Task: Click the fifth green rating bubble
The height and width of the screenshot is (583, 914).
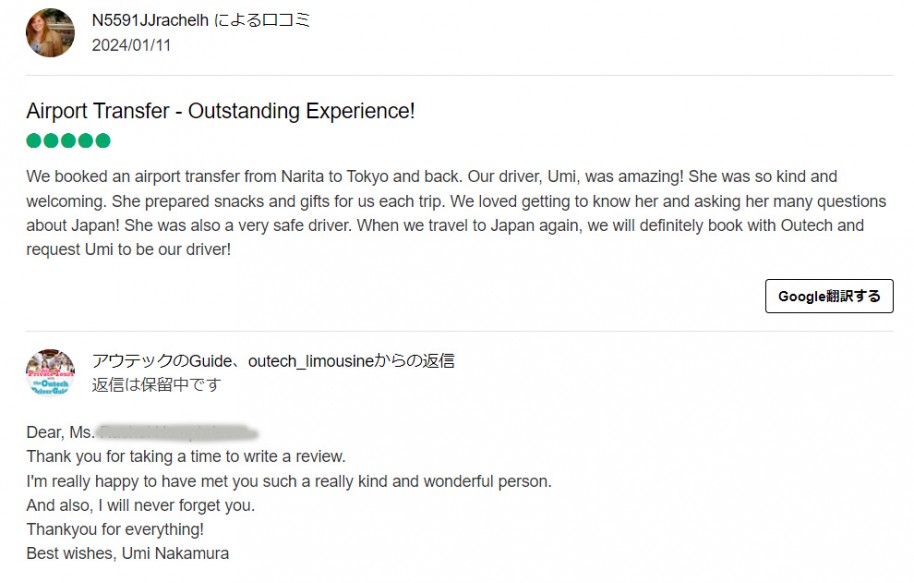Action: coord(102,141)
